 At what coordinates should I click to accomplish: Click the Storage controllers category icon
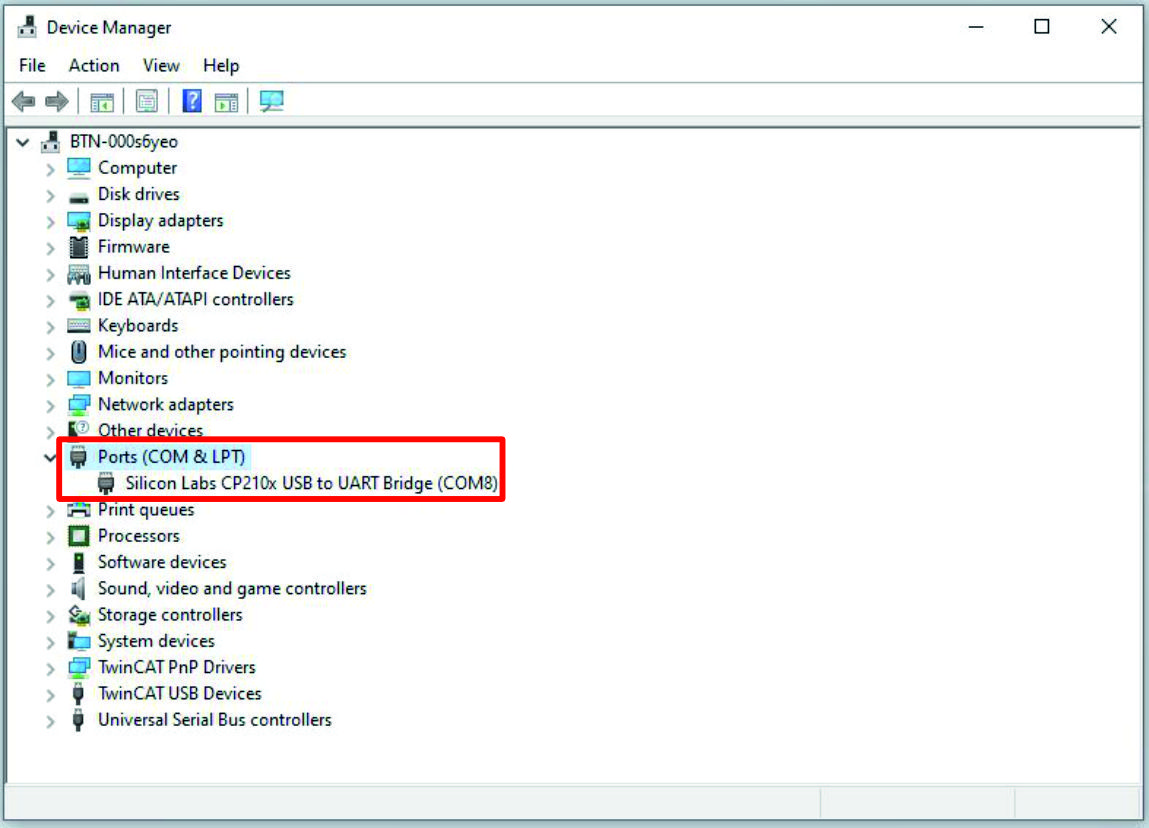tap(78, 615)
